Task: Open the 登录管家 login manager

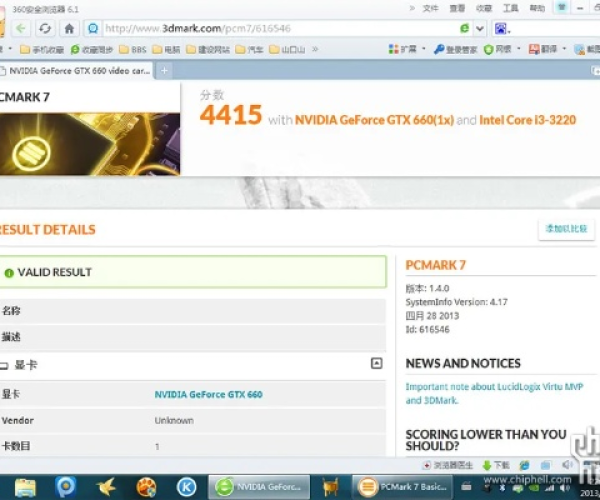Action: click(x=455, y=49)
